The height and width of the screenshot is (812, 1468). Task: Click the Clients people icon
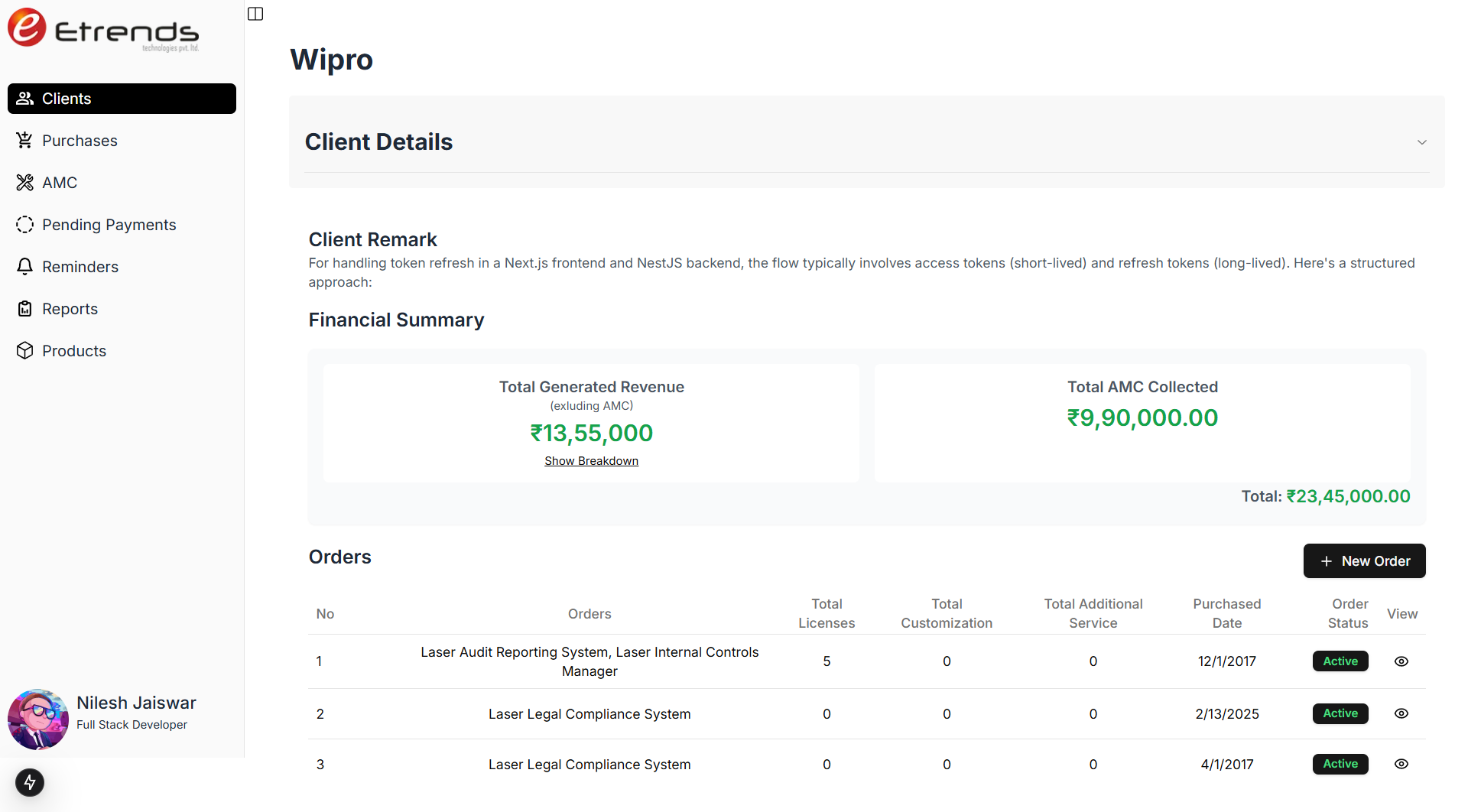click(x=24, y=99)
